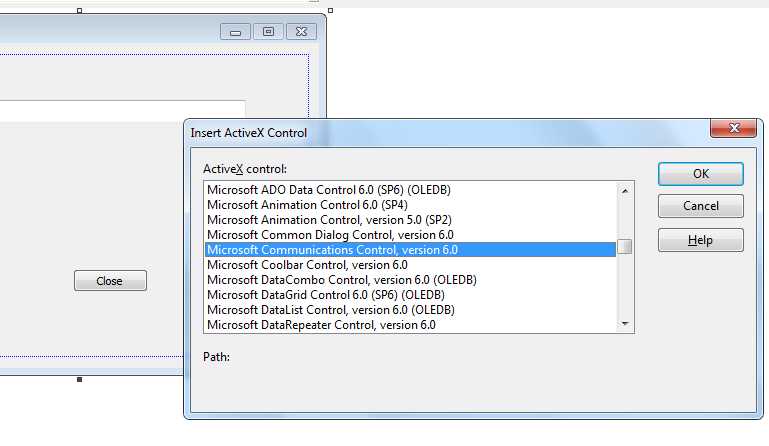Cancel the Insert ActiveX Control dialog
The image size is (769, 446).
(x=700, y=206)
